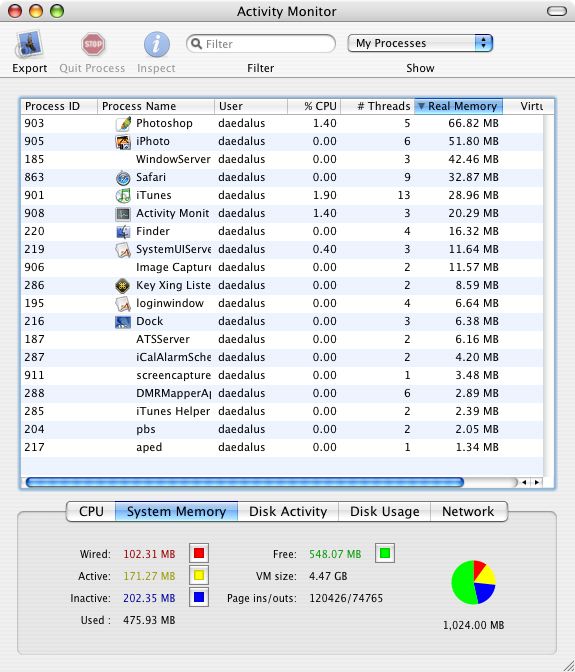Image resolution: width=575 pixels, height=672 pixels.
Task: Select the DMRMapperApp process row
Action: [x=282, y=393]
